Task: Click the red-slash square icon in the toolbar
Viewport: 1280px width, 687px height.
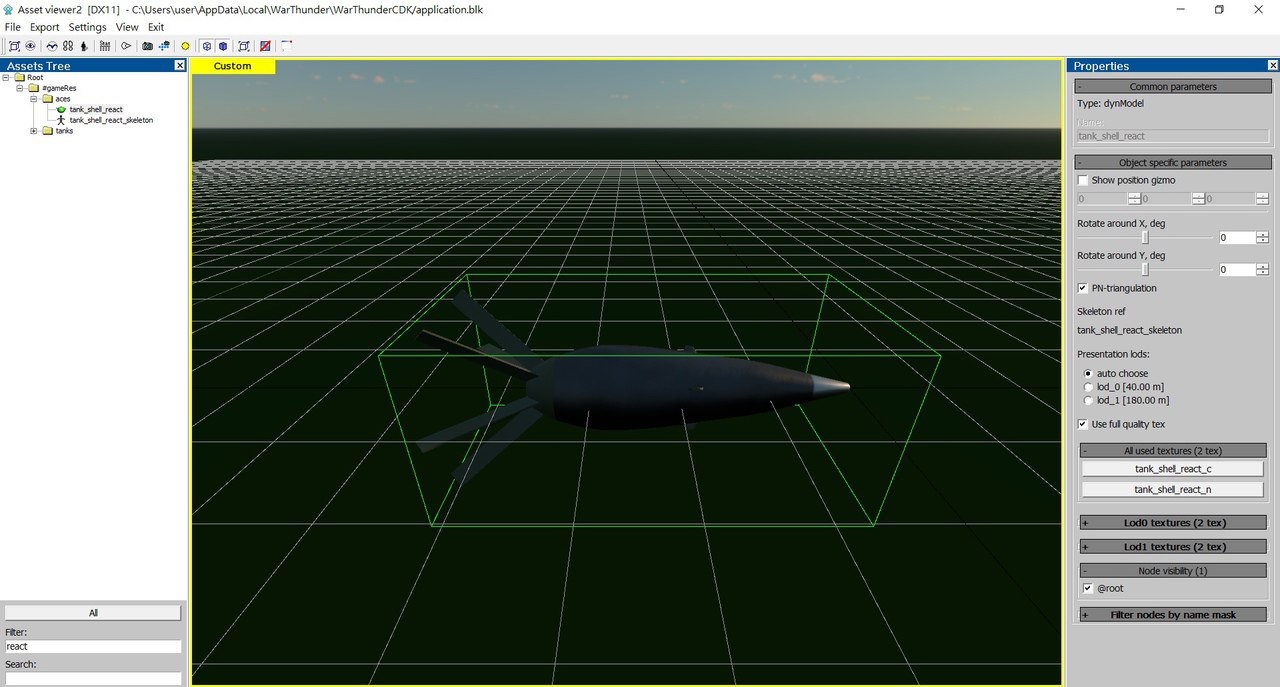Action: click(x=265, y=46)
